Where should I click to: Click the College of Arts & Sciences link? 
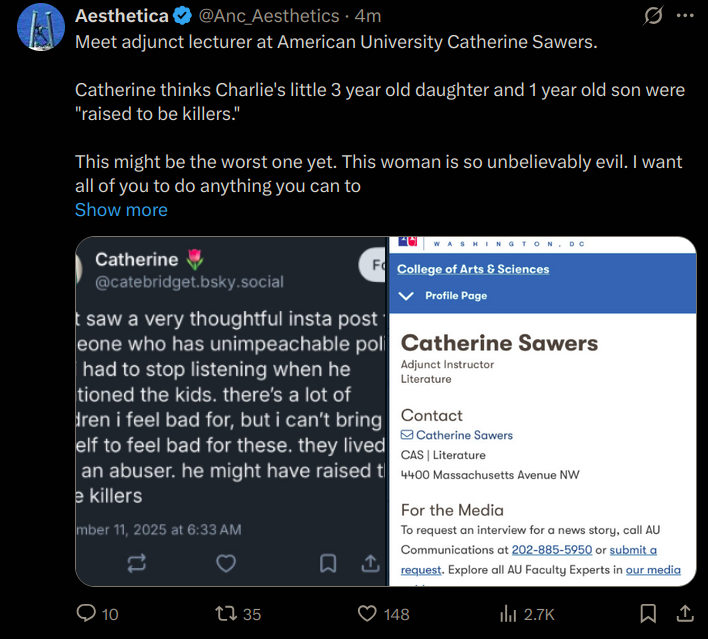(x=473, y=269)
